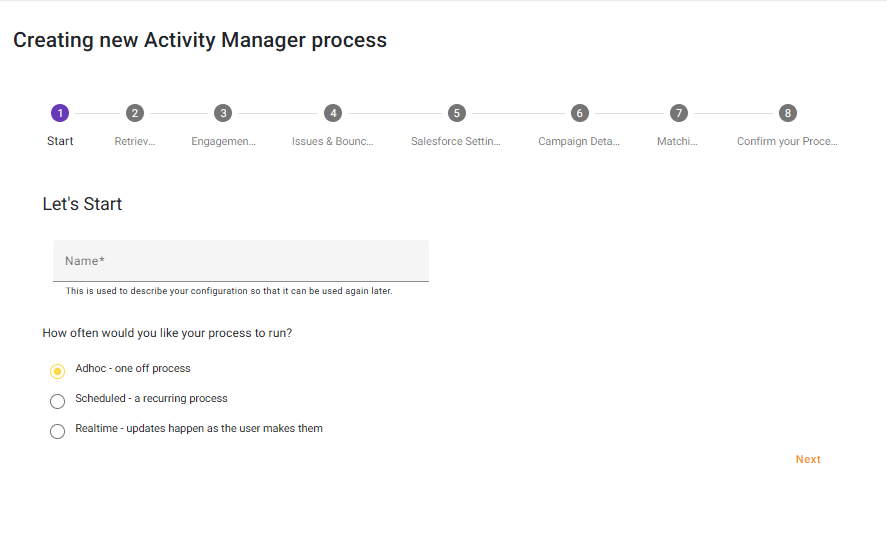The width and height of the screenshot is (887, 535).
Task: Open the Salesforce Settings step label
Action: tap(456, 141)
